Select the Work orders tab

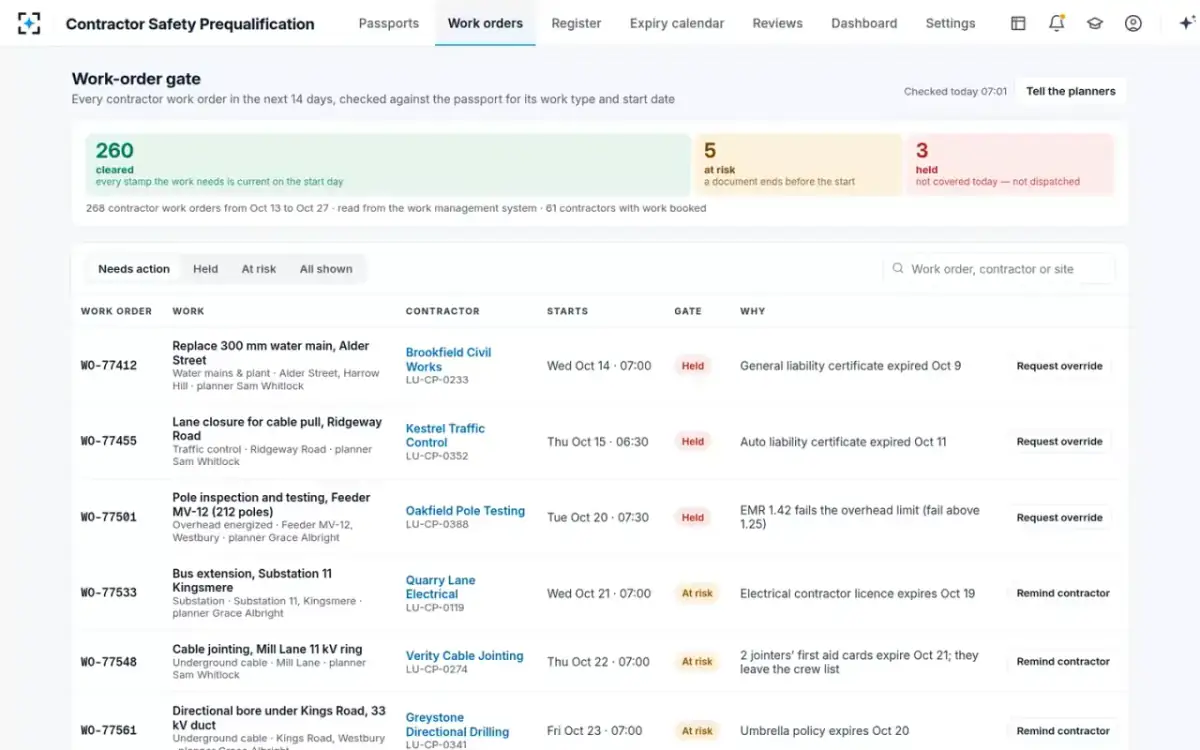485,23
